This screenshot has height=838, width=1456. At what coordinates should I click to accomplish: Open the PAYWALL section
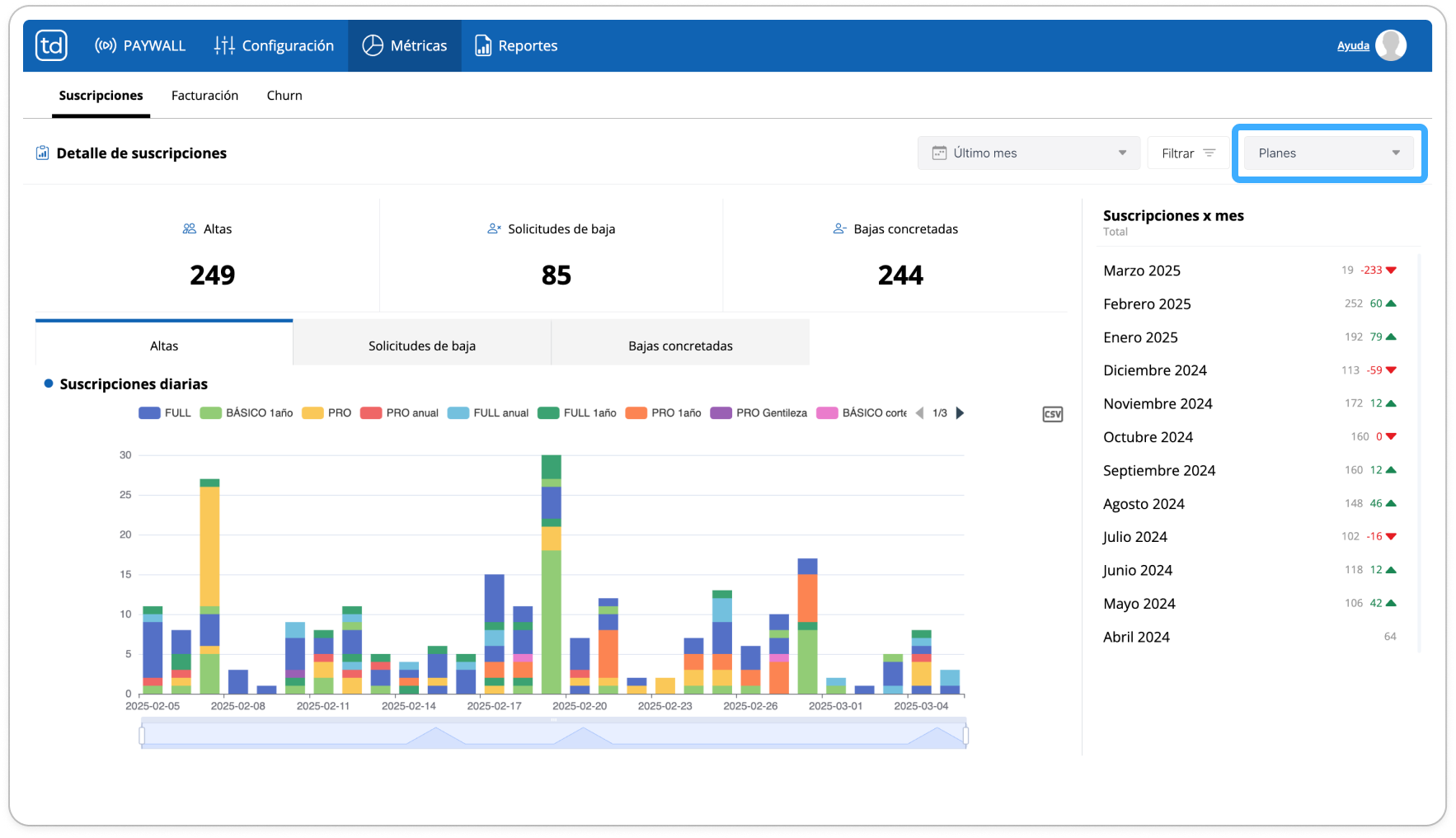[x=140, y=45]
